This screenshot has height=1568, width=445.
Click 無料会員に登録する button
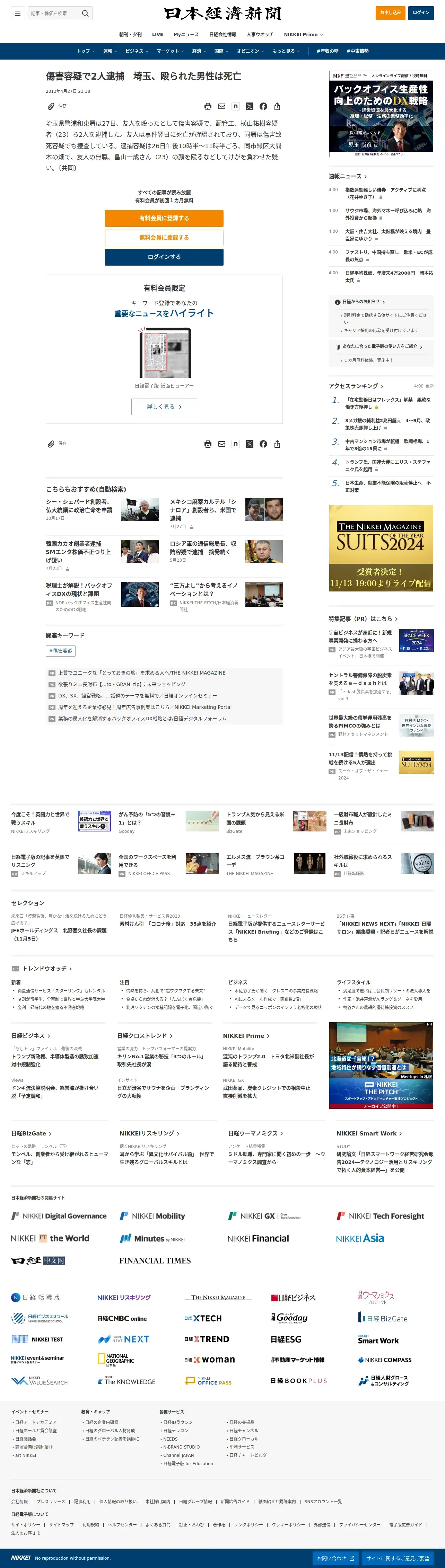click(x=164, y=238)
